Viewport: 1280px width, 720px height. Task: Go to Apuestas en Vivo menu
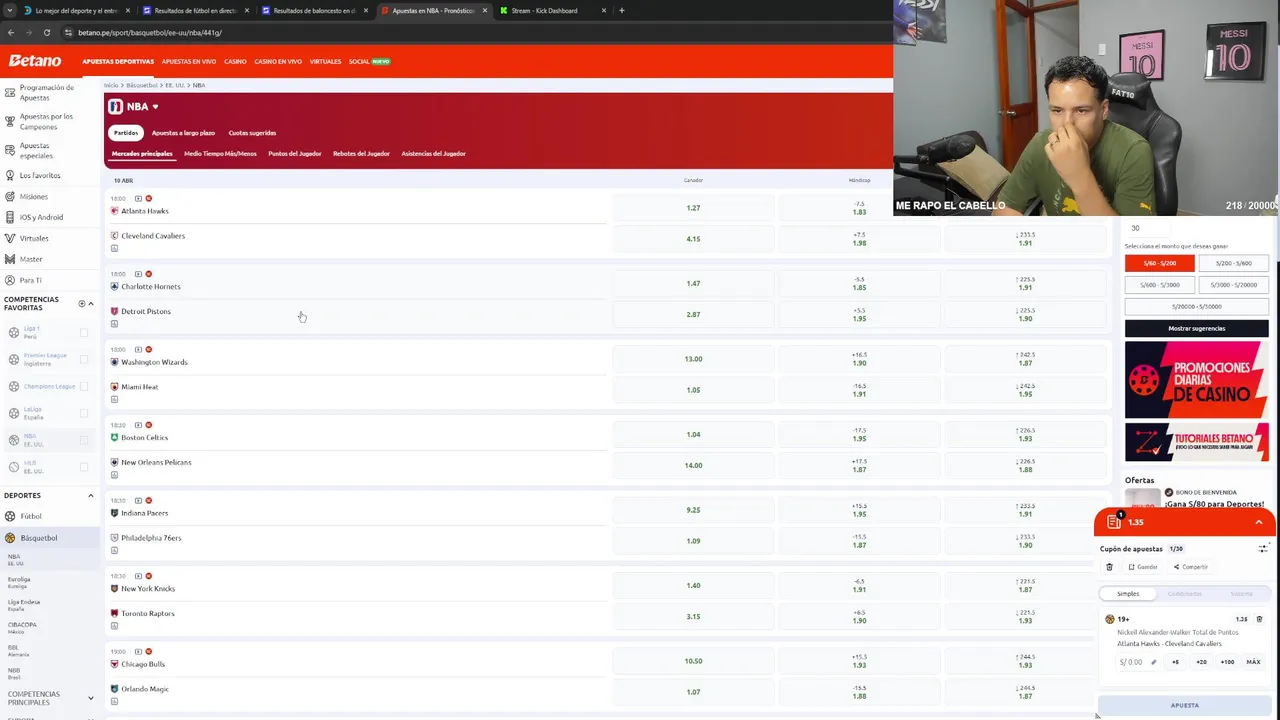tap(188, 61)
